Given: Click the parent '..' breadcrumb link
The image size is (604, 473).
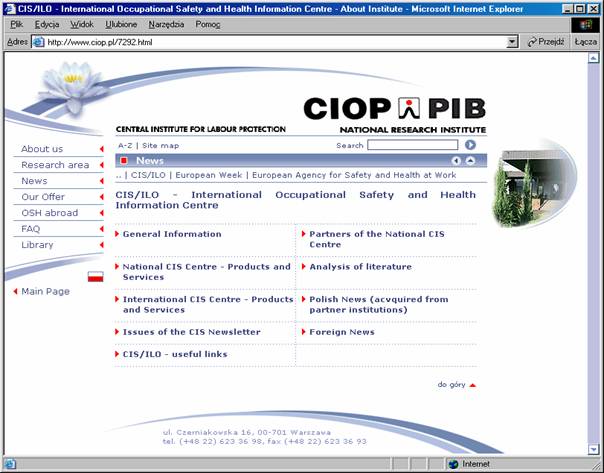Looking at the screenshot, I should [118, 176].
